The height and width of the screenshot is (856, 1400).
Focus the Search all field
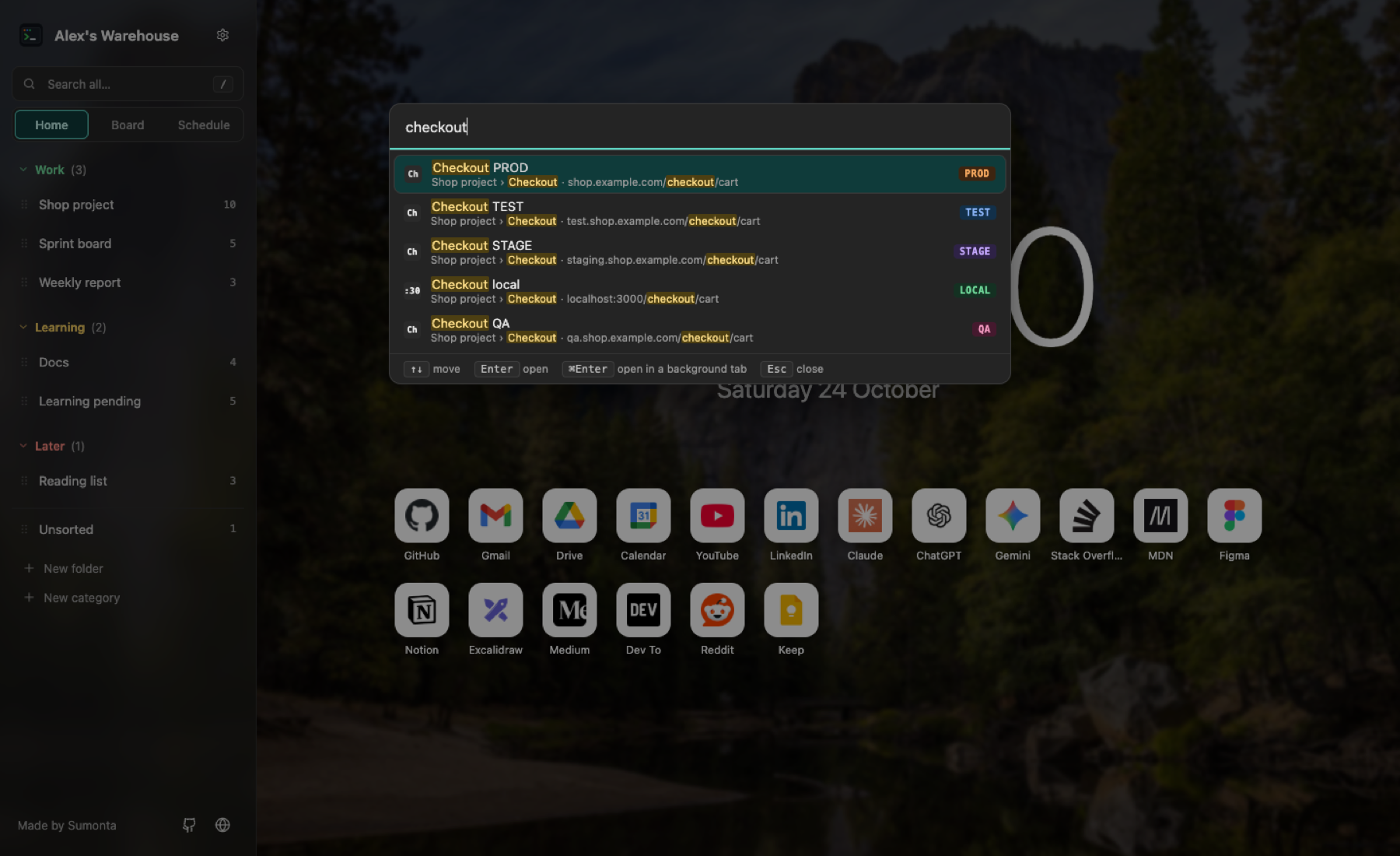[x=128, y=84]
